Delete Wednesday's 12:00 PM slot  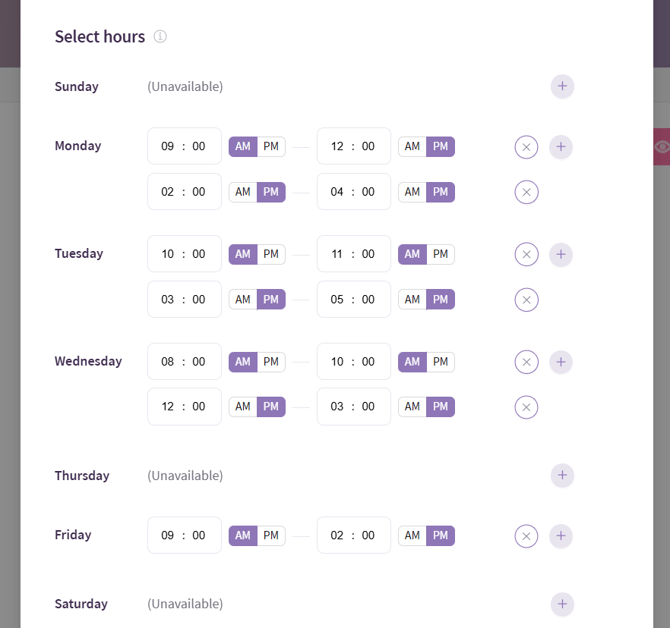(x=526, y=407)
